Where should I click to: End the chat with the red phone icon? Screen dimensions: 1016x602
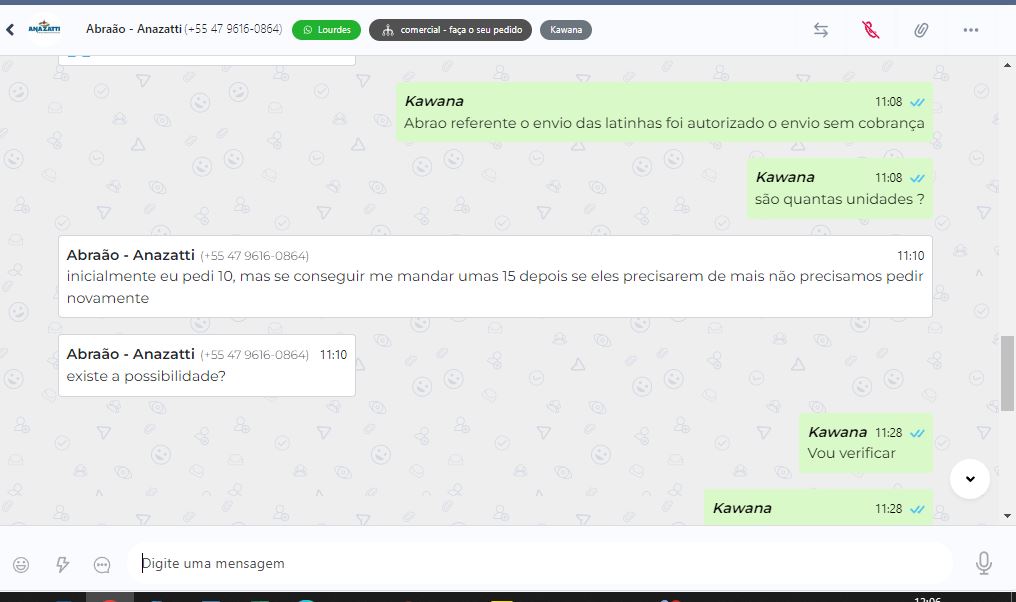click(x=871, y=30)
